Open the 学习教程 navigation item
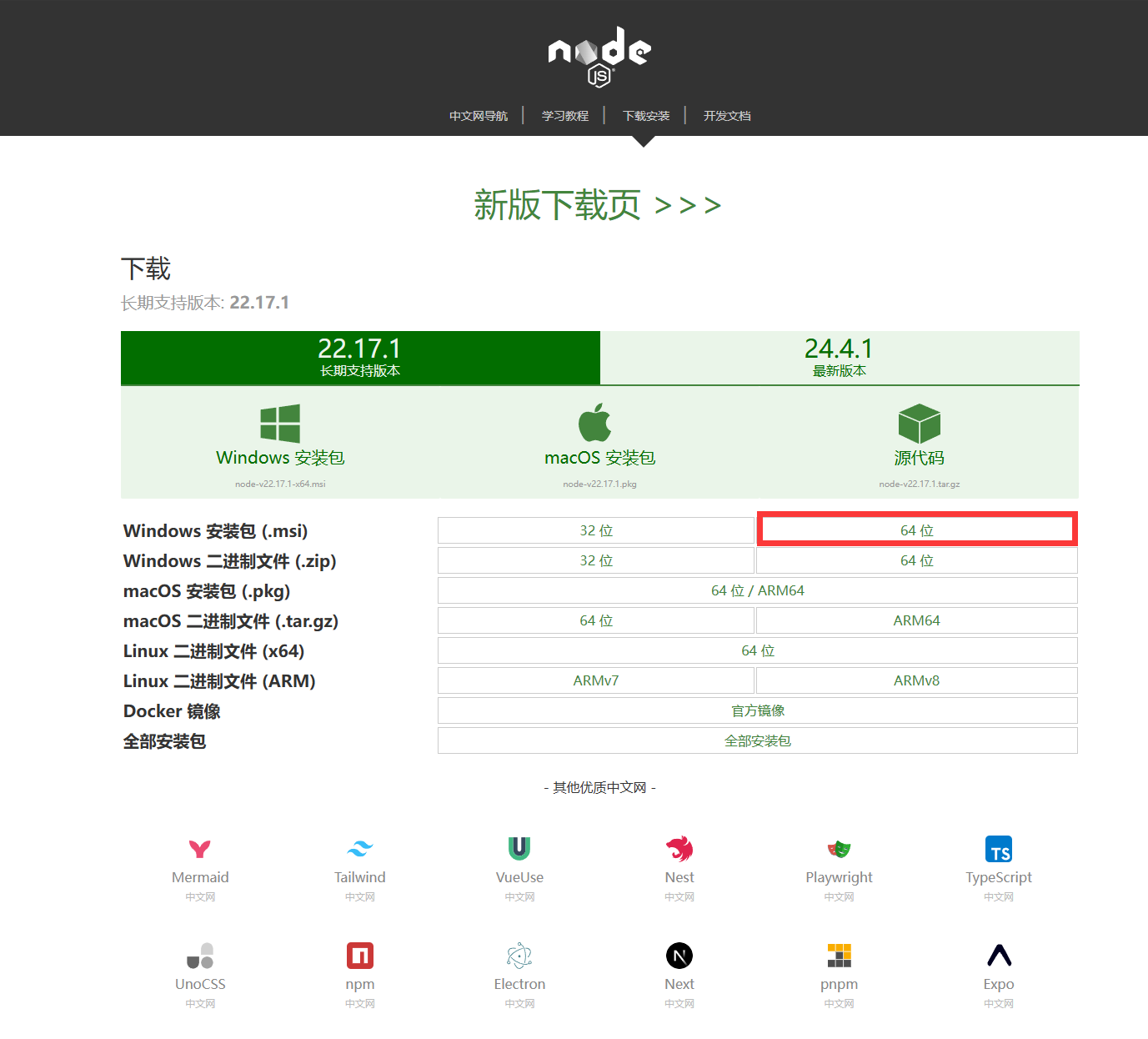 564,116
